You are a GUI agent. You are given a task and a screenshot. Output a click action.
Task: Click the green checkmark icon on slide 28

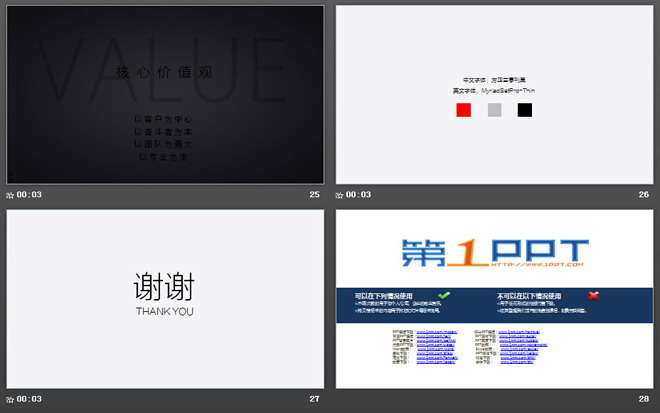click(444, 296)
